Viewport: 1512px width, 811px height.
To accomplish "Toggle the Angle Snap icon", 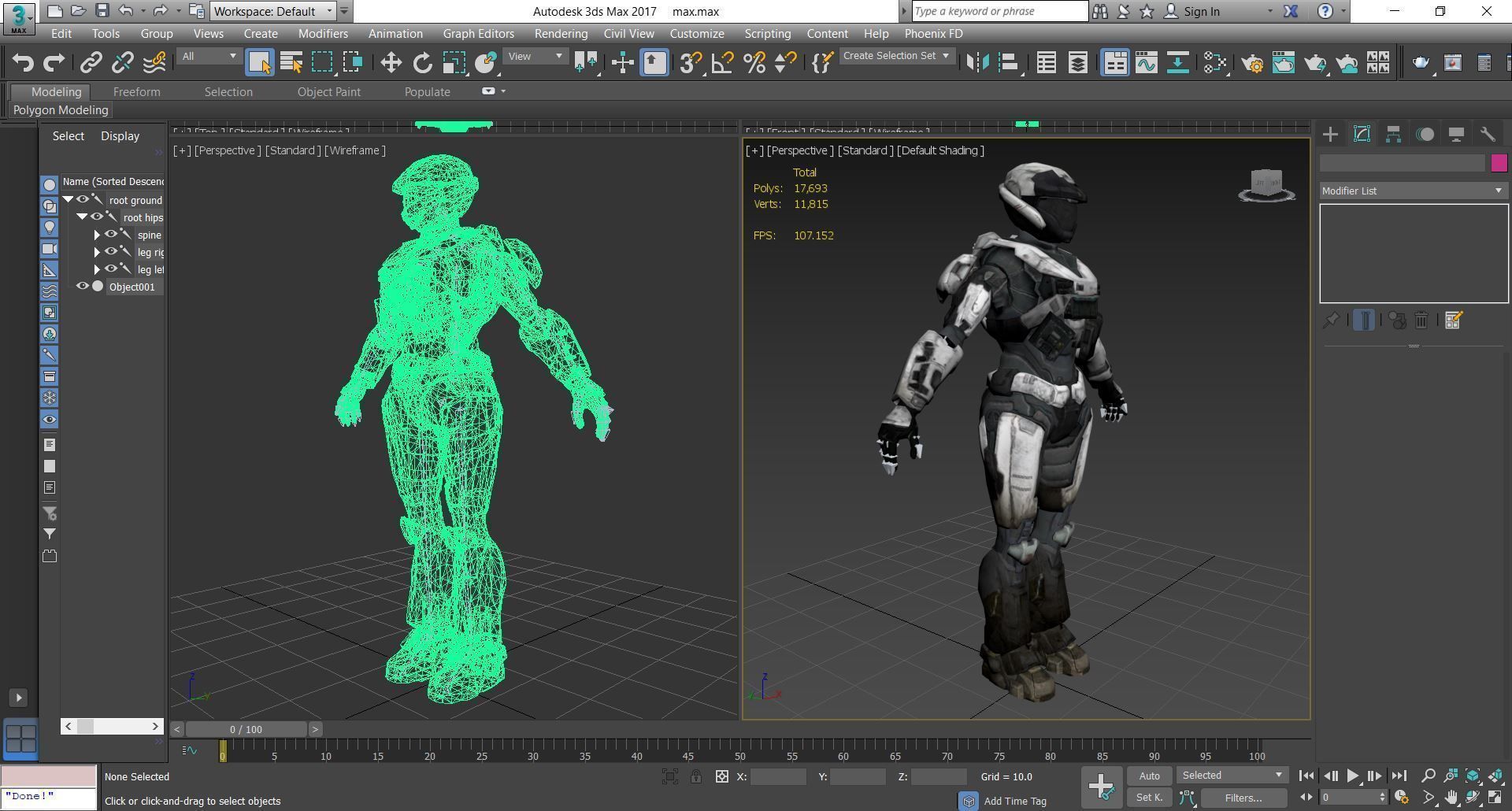I will 722,62.
